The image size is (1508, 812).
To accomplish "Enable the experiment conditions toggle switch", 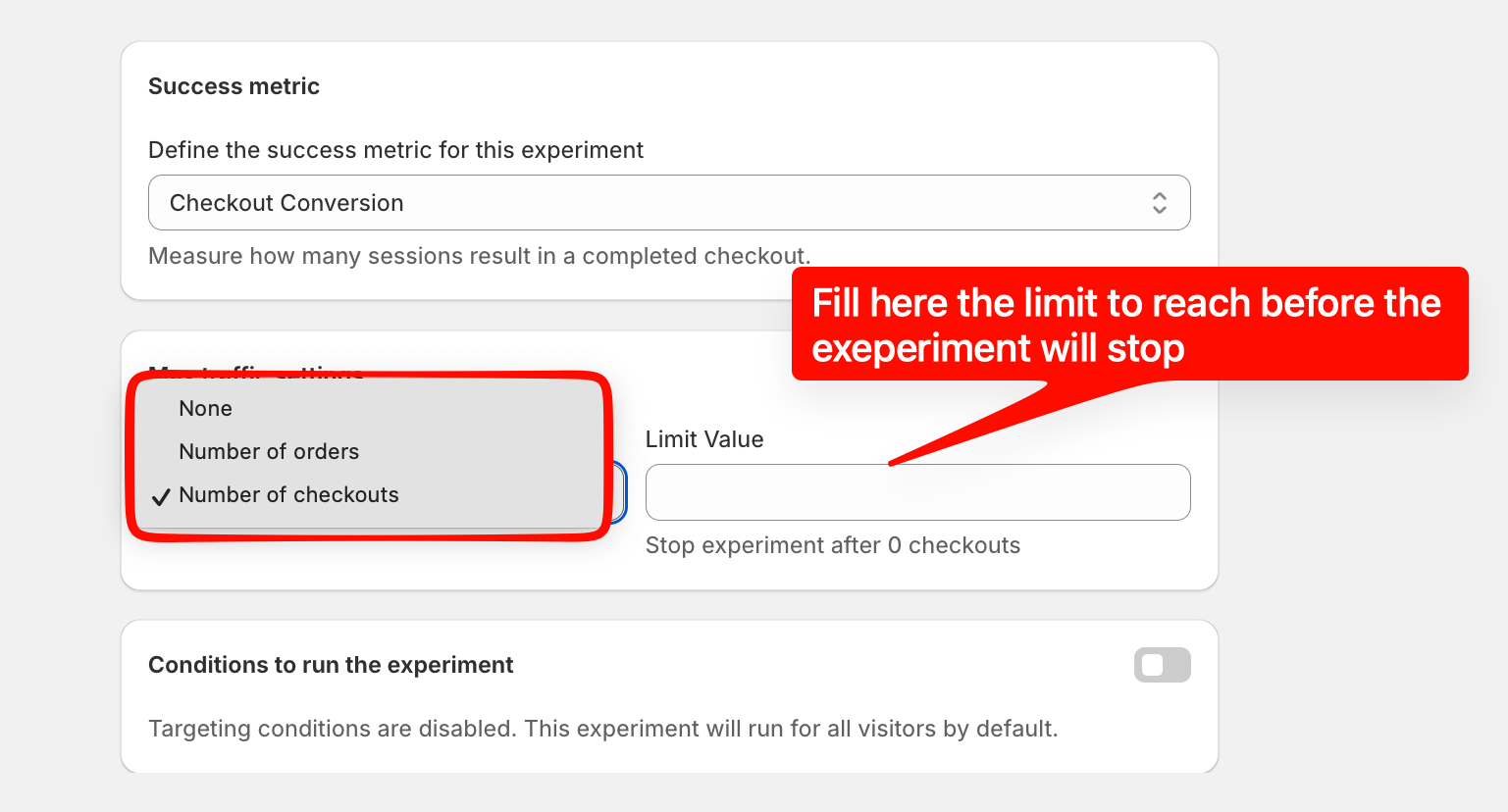I will pos(1162,665).
